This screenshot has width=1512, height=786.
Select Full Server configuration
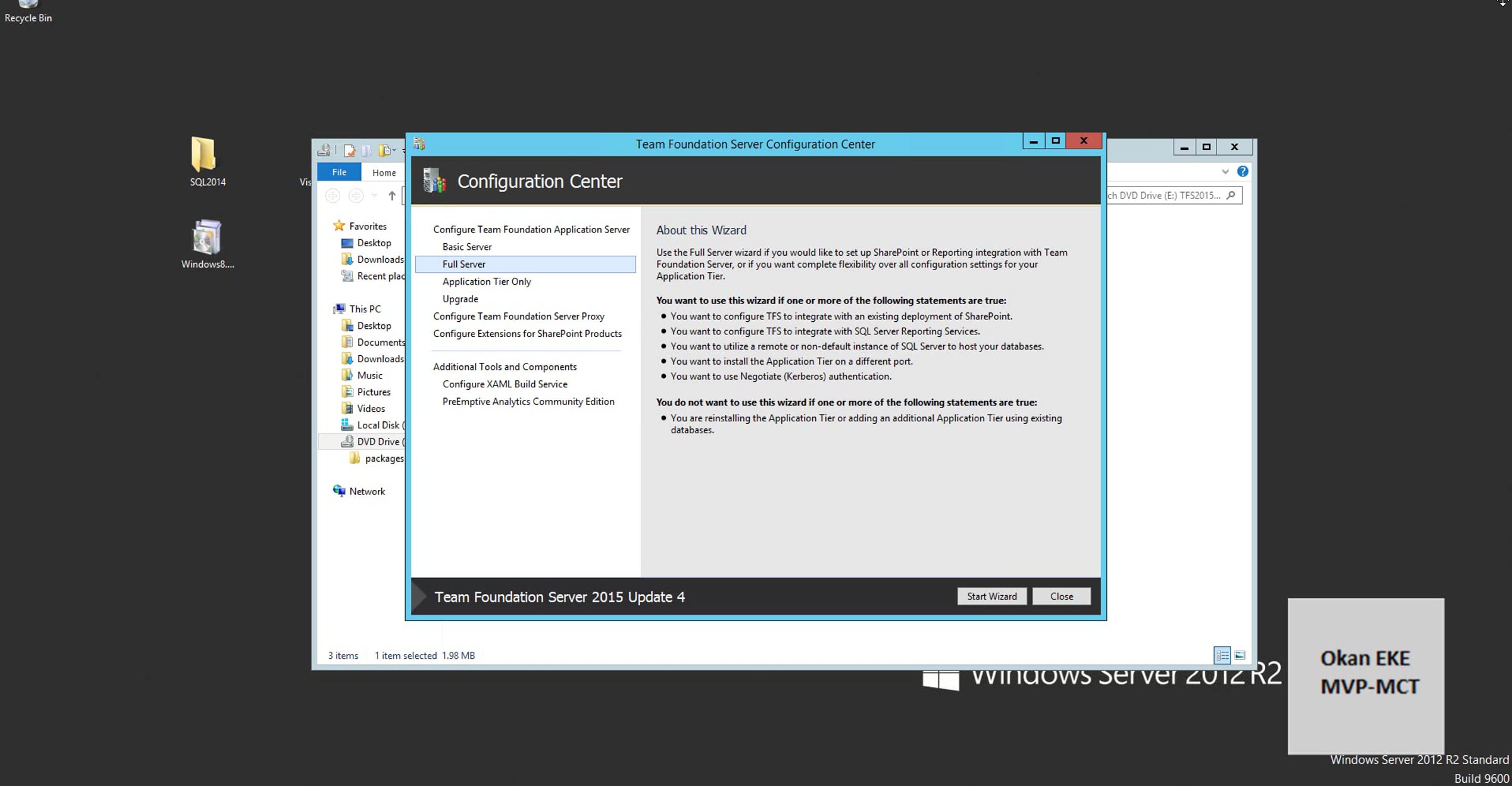tap(525, 264)
